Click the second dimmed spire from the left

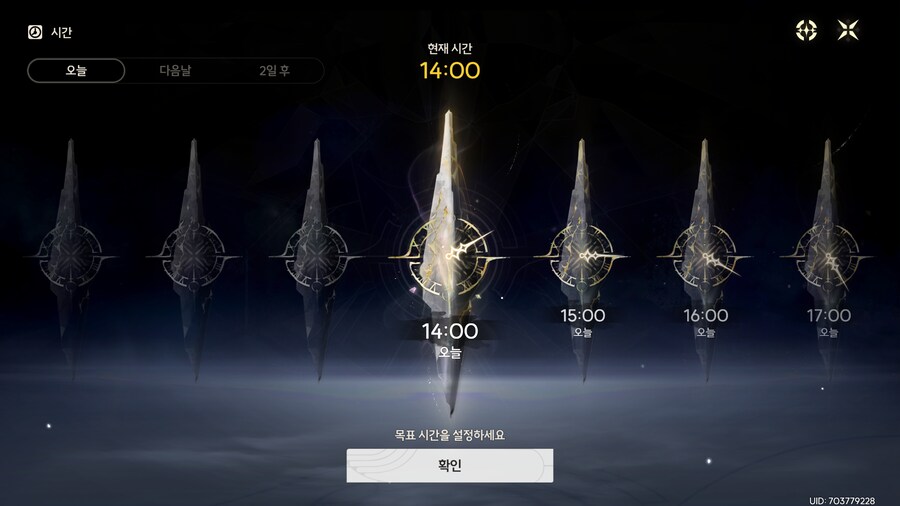[x=193, y=257]
